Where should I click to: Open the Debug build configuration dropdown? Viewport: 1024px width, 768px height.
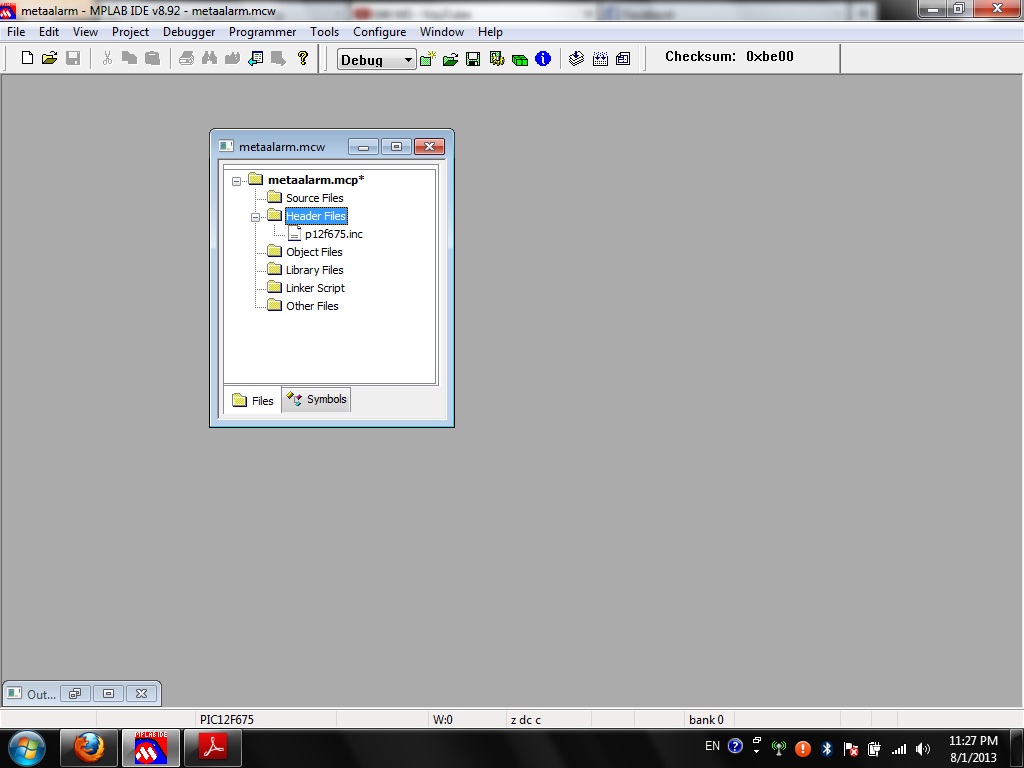pos(377,59)
